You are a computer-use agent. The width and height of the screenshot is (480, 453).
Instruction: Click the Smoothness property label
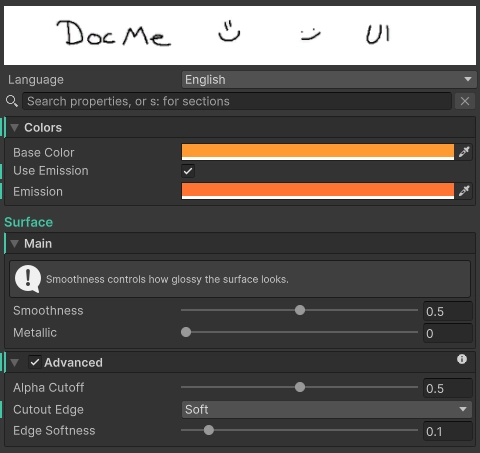point(48,311)
